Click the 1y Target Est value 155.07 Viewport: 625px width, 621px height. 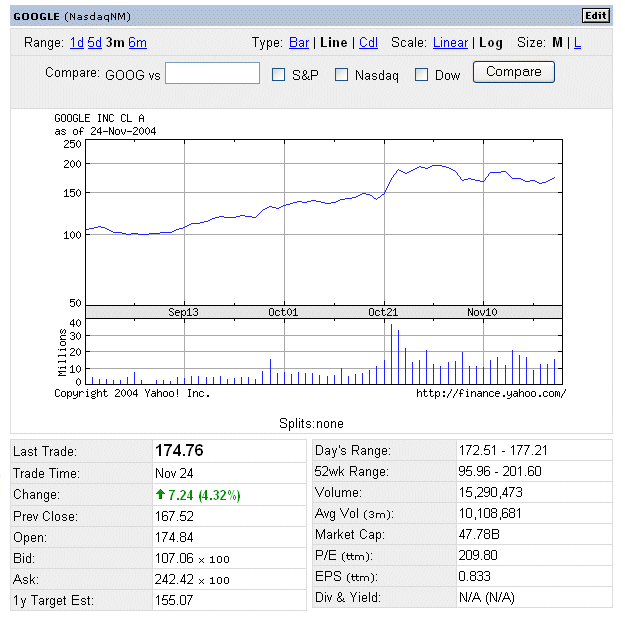[x=174, y=600]
